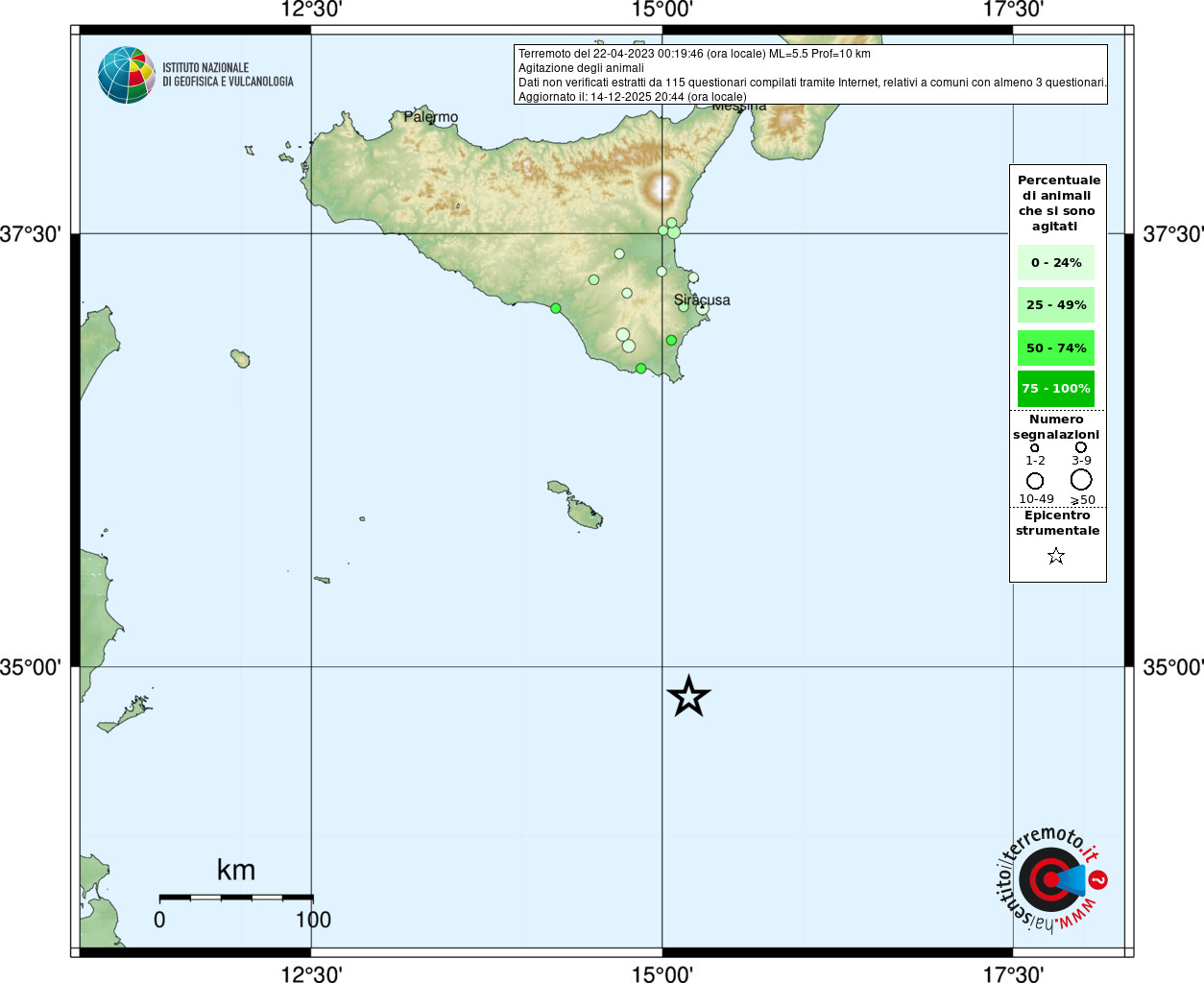Click the ≥50 reports circle in the legend
The width and height of the screenshot is (1204, 983).
tap(1081, 480)
